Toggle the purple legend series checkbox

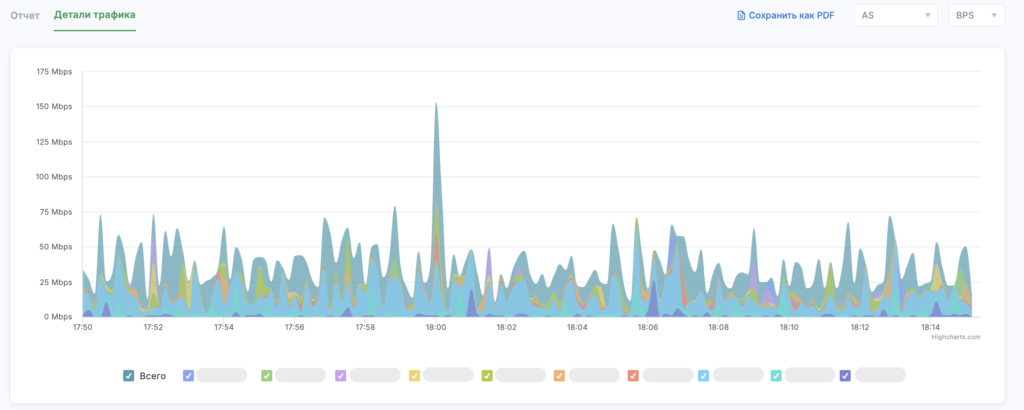341,376
